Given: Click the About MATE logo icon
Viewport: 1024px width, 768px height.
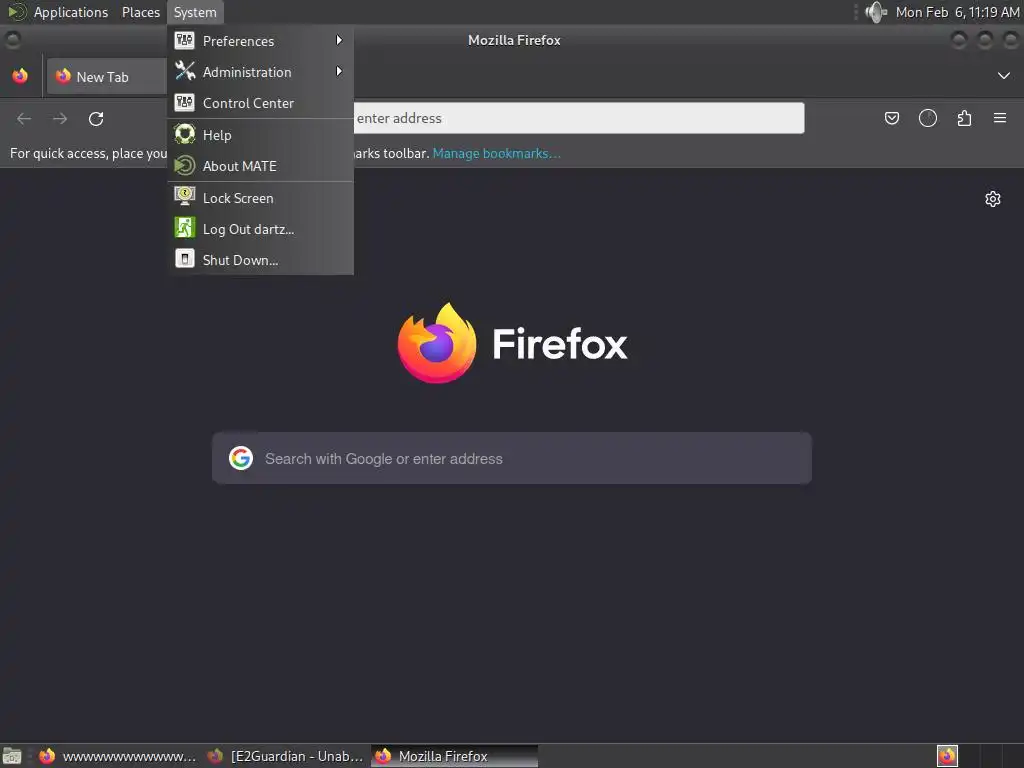Looking at the screenshot, I should click(184, 165).
